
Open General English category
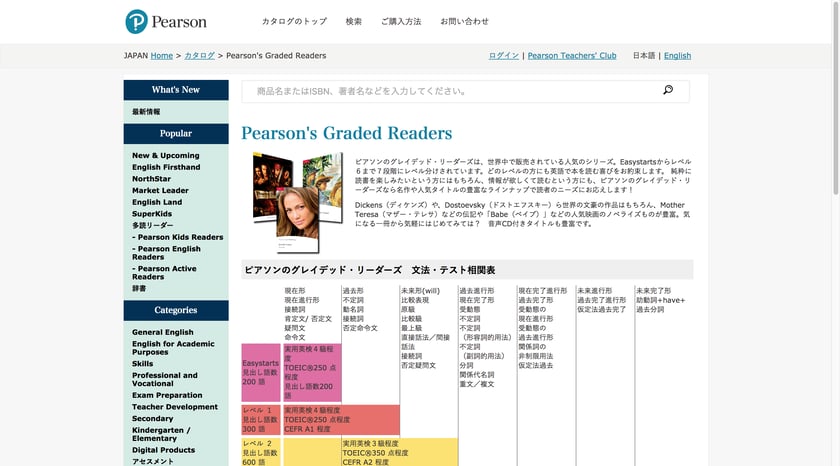click(163, 332)
